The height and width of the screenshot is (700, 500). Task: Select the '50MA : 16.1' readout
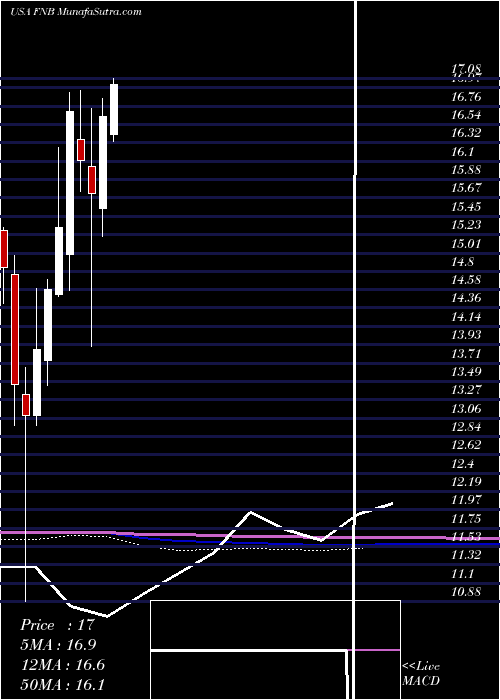click(62, 685)
